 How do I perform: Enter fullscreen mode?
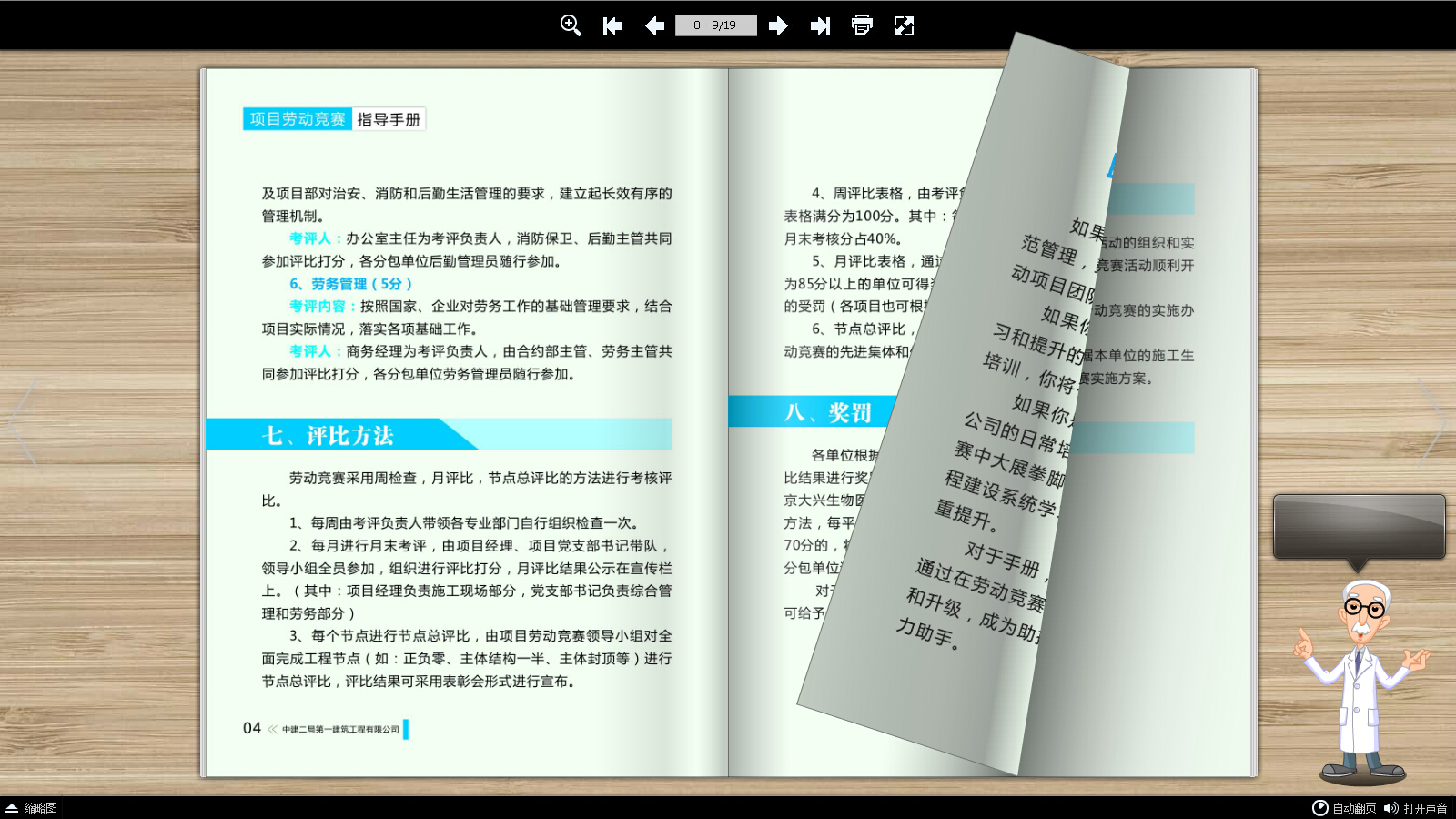[x=904, y=25]
